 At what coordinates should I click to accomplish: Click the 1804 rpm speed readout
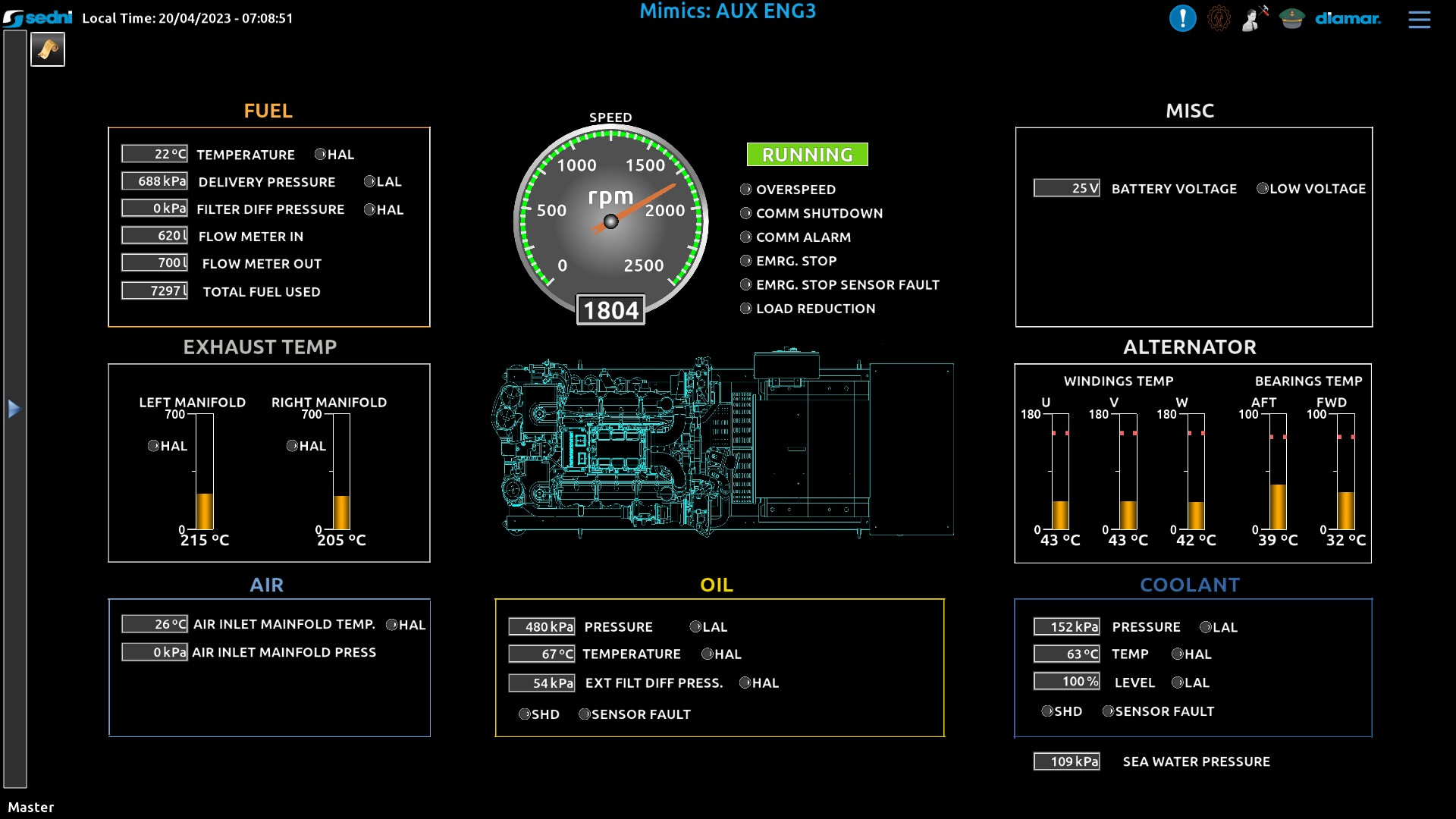click(x=610, y=310)
